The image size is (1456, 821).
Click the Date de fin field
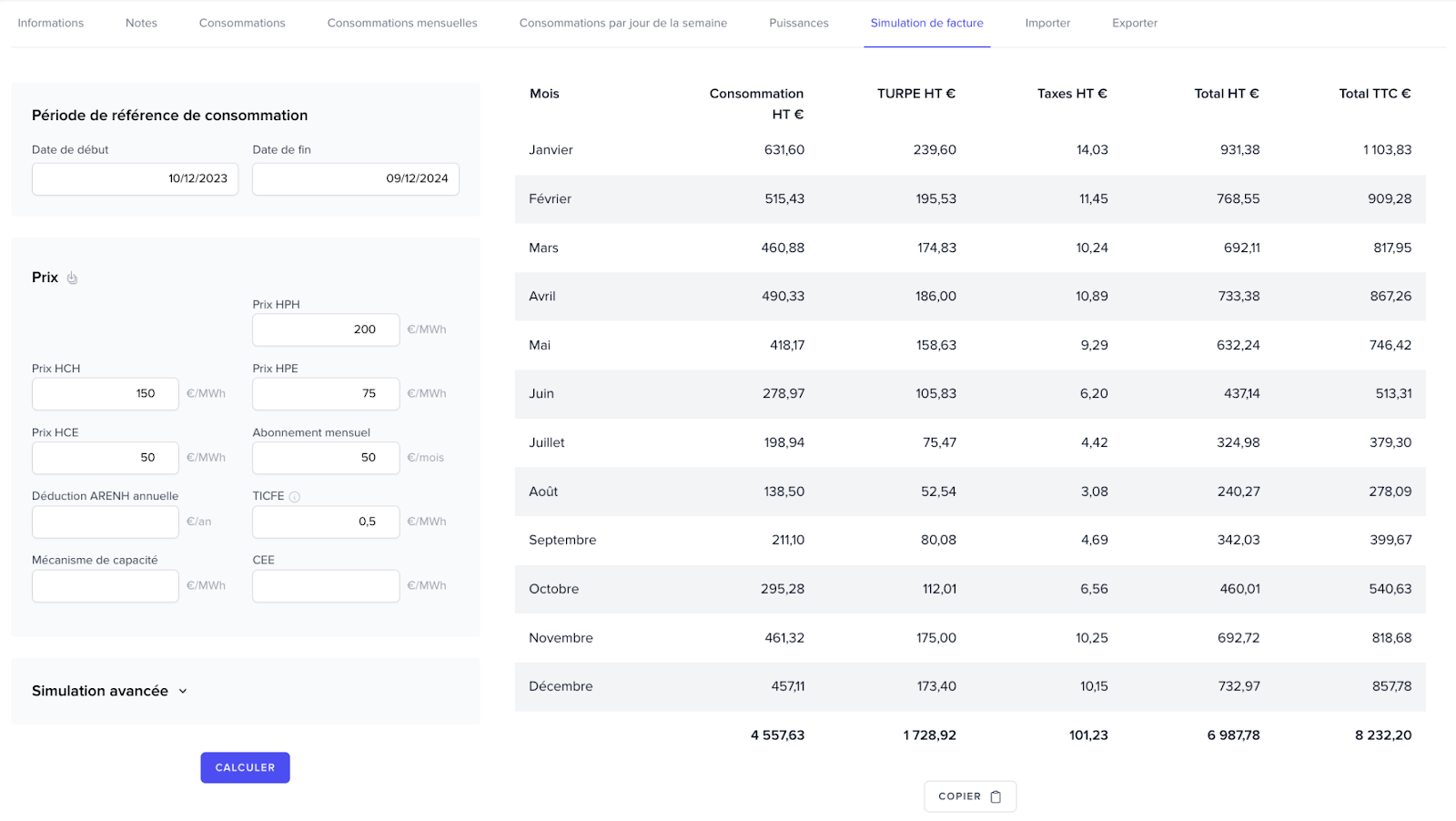coord(356,178)
